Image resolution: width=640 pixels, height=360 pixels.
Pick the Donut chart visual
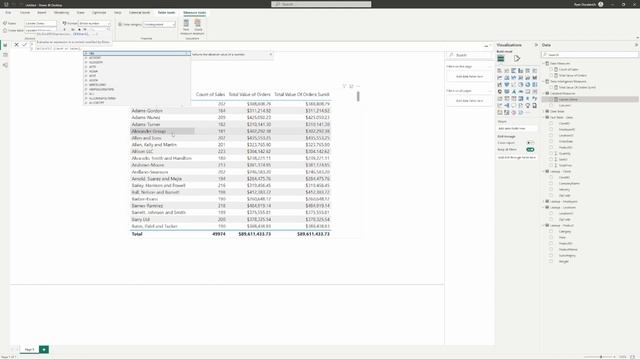click(x=527, y=84)
